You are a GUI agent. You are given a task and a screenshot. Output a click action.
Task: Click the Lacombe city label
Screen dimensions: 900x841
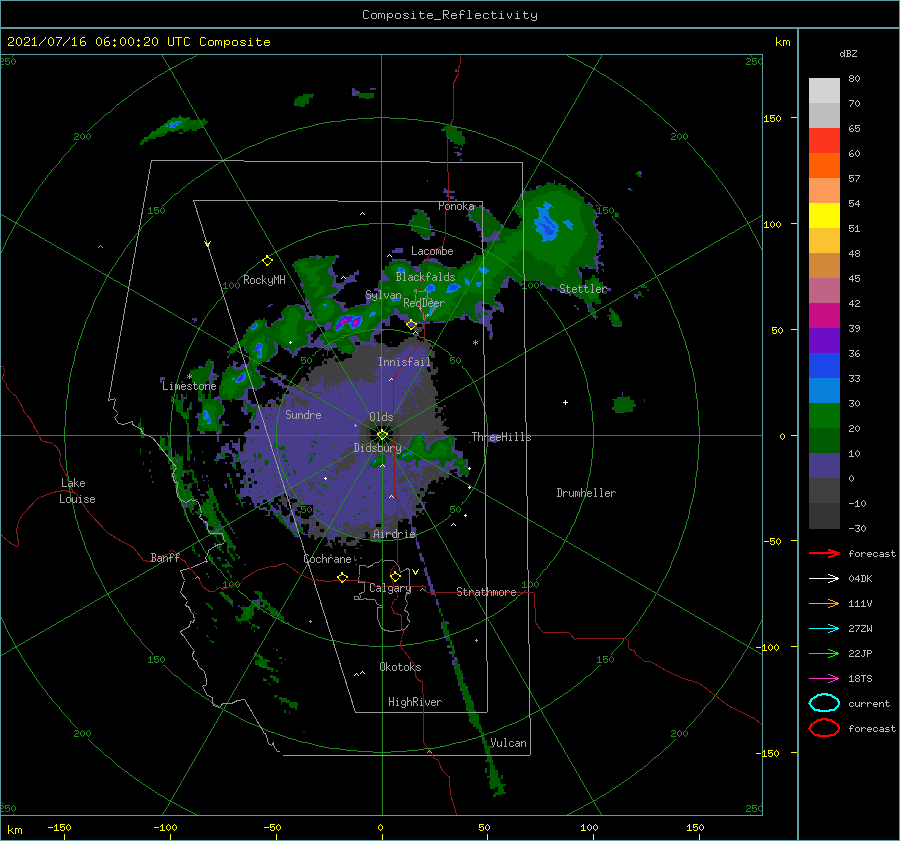coord(432,251)
